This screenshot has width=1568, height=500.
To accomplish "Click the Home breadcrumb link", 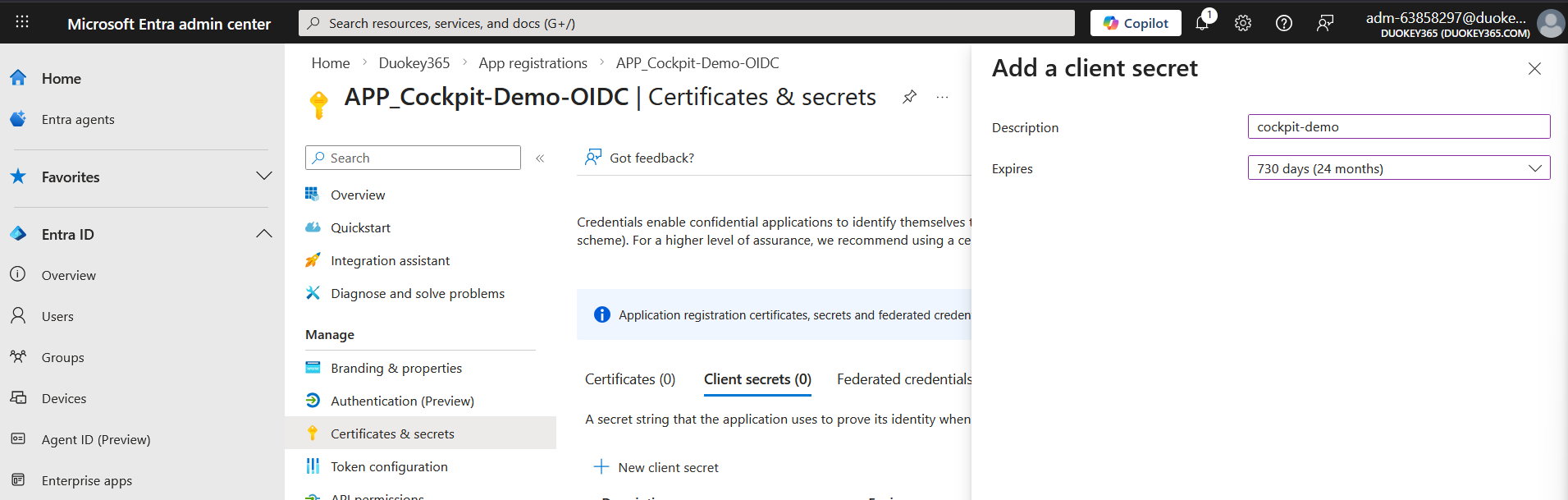I will coord(331,63).
